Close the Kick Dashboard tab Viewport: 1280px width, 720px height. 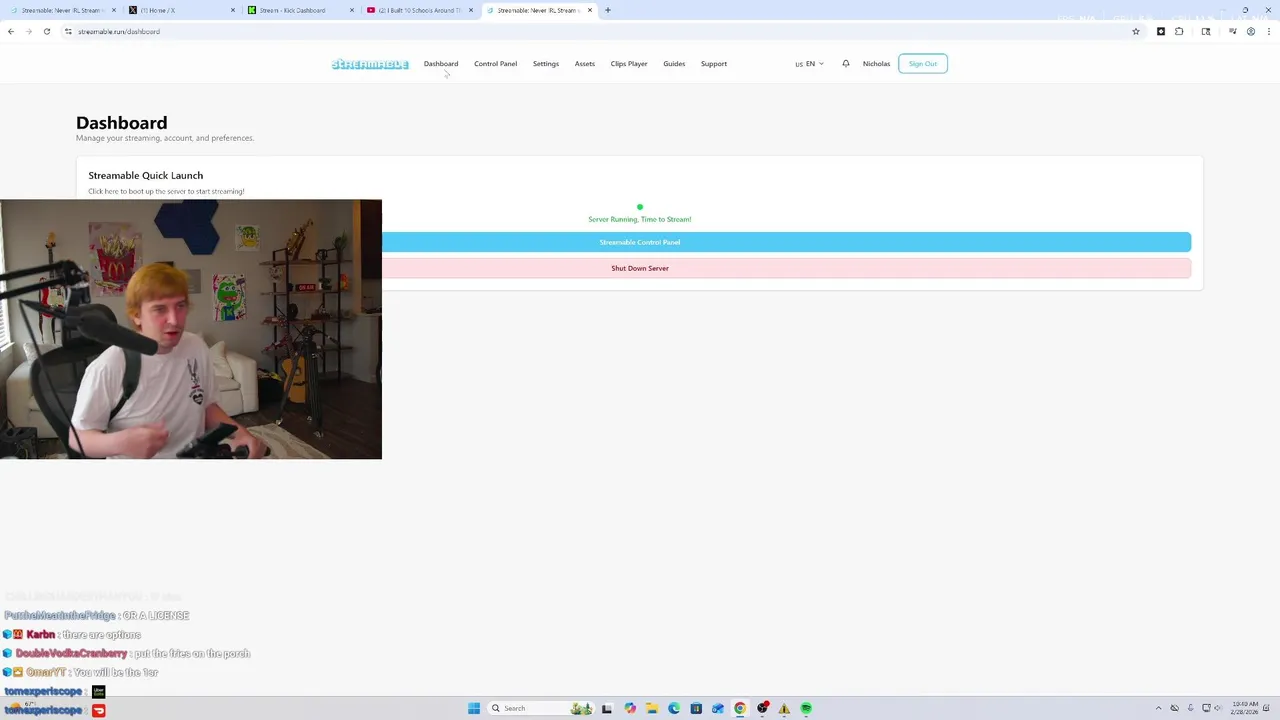(x=352, y=10)
